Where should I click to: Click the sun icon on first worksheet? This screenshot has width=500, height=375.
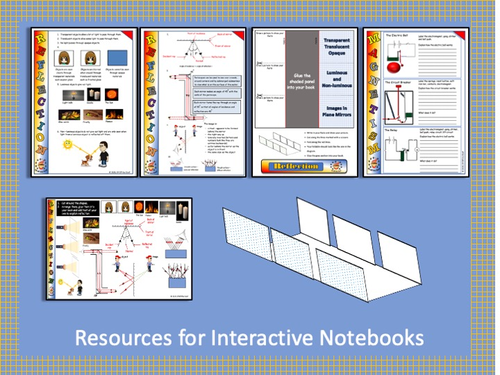point(68,145)
